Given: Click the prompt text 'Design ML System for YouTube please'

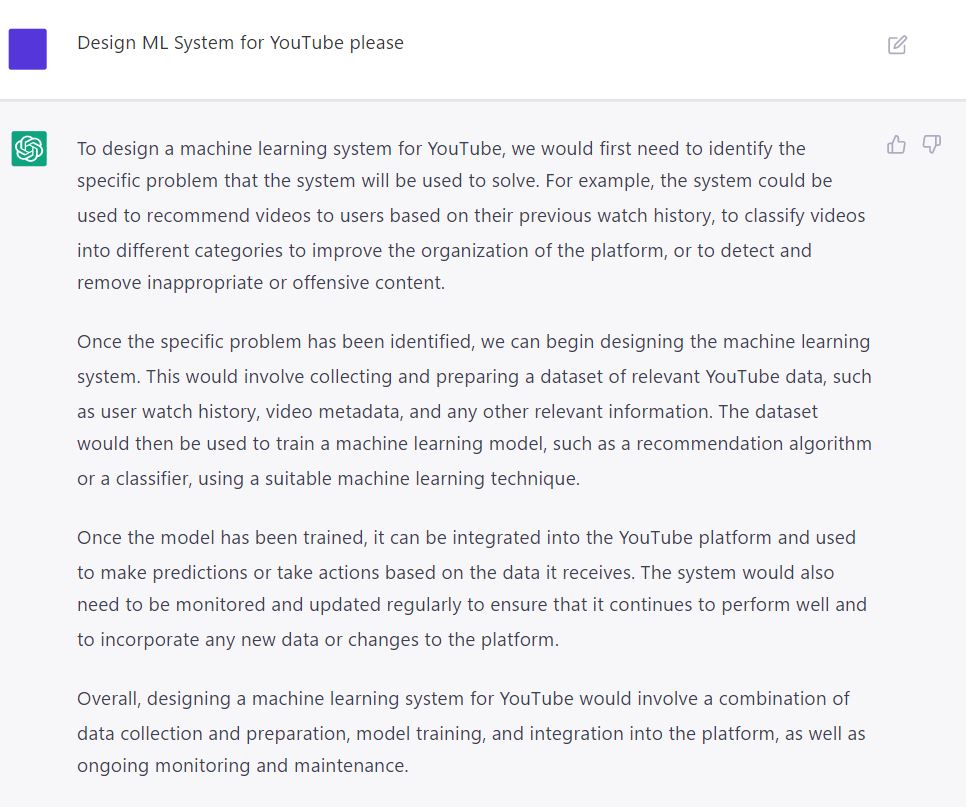Looking at the screenshot, I should click(x=240, y=43).
